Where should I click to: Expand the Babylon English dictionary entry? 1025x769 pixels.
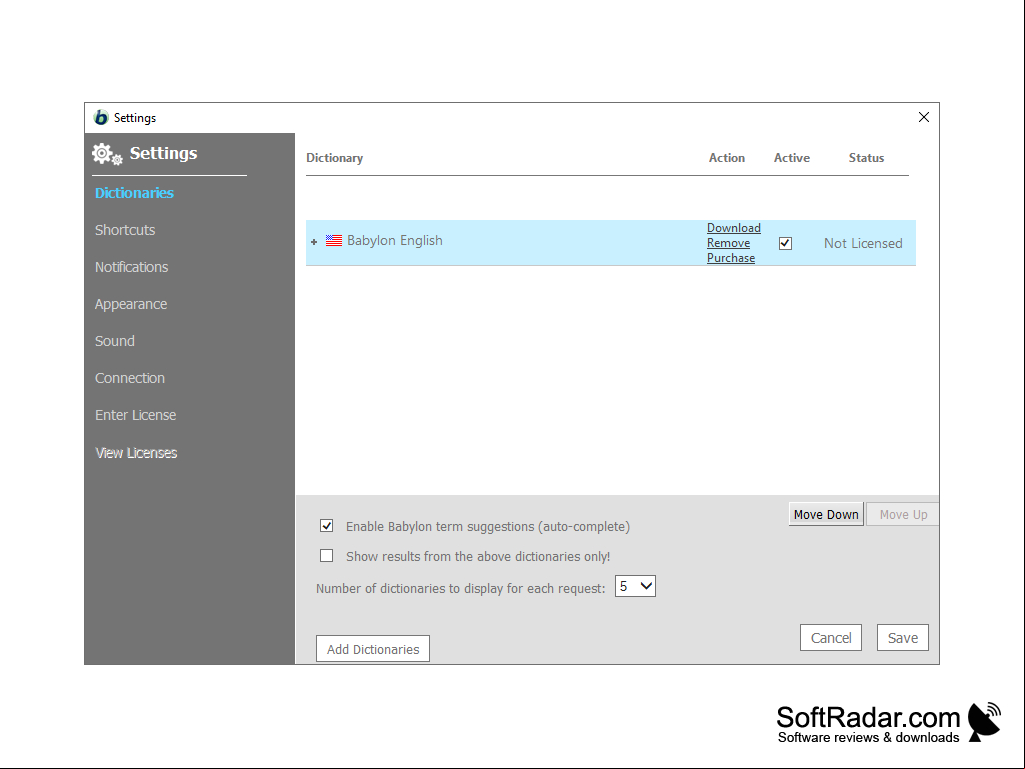tap(314, 242)
